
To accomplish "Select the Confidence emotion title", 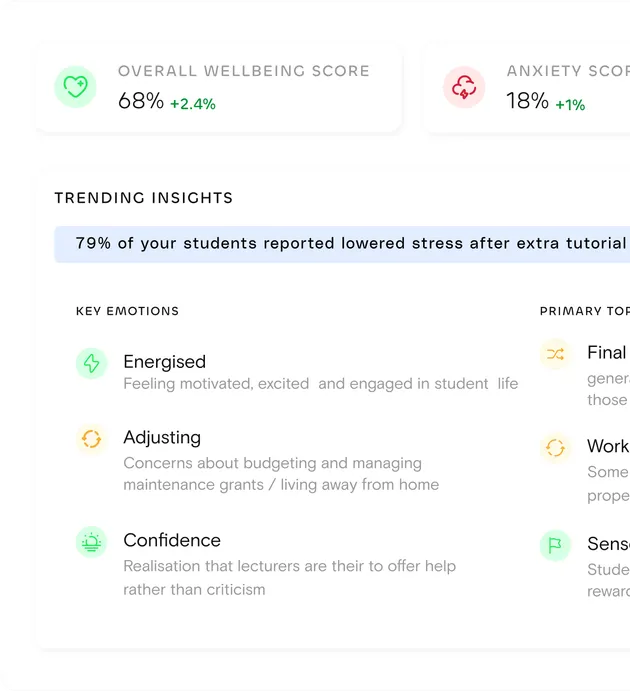I will [x=172, y=541].
